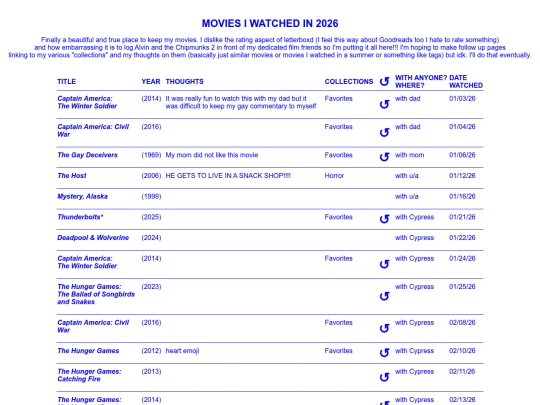Click the THOUGHTS column header
The image size is (540, 405).
[x=185, y=82]
